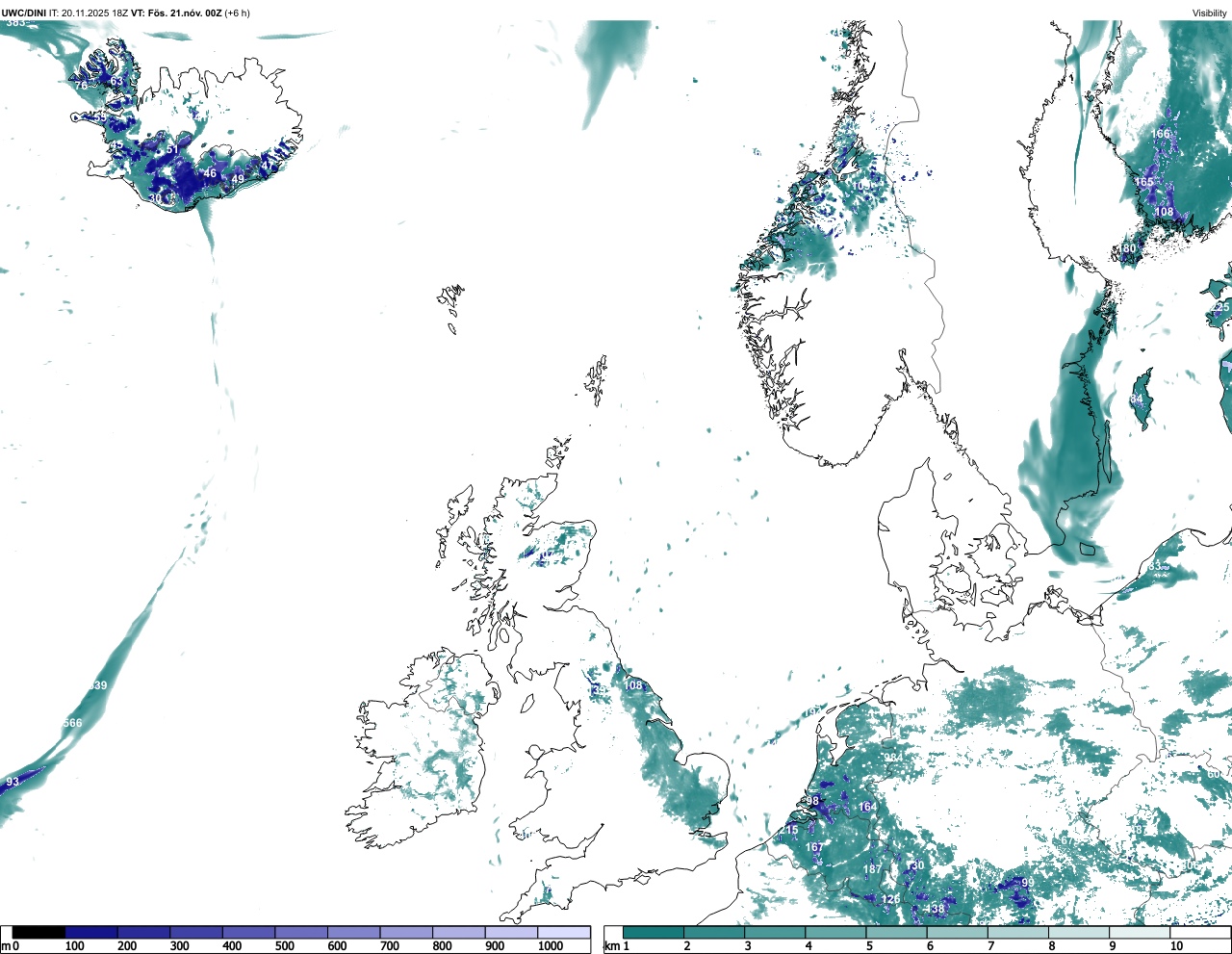
Task: Click the 5–6 km legend swatch
Action: coord(896,933)
